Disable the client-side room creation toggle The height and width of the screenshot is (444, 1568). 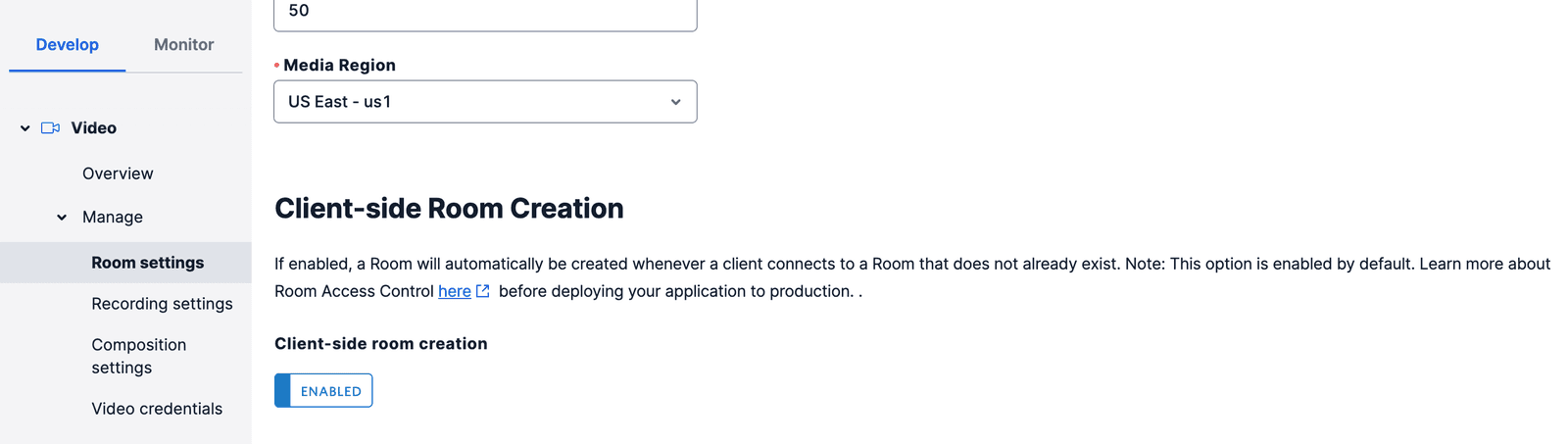[323, 390]
